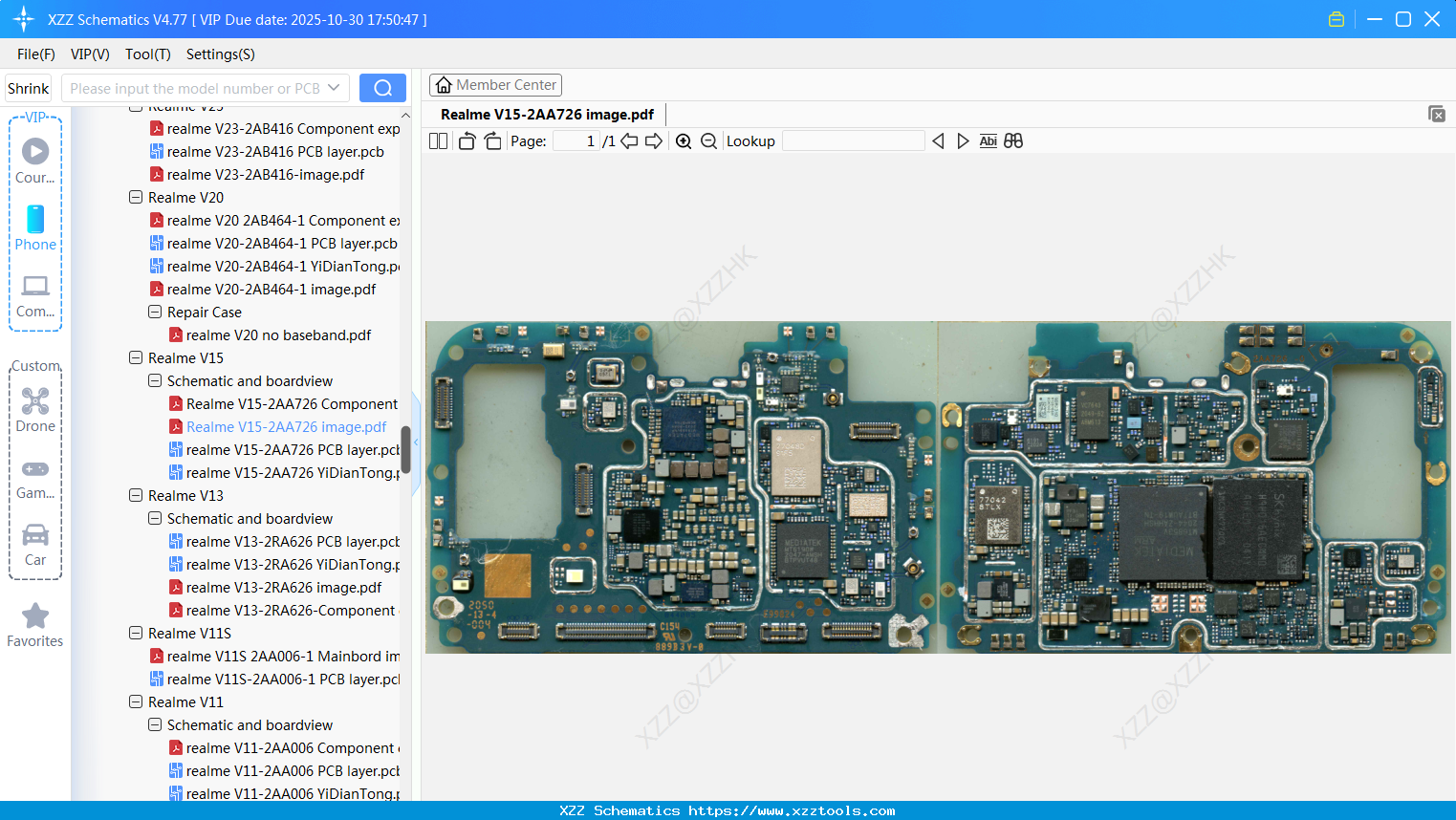Click the Lookup text field
1456x820 pixels.
(x=854, y=141)
